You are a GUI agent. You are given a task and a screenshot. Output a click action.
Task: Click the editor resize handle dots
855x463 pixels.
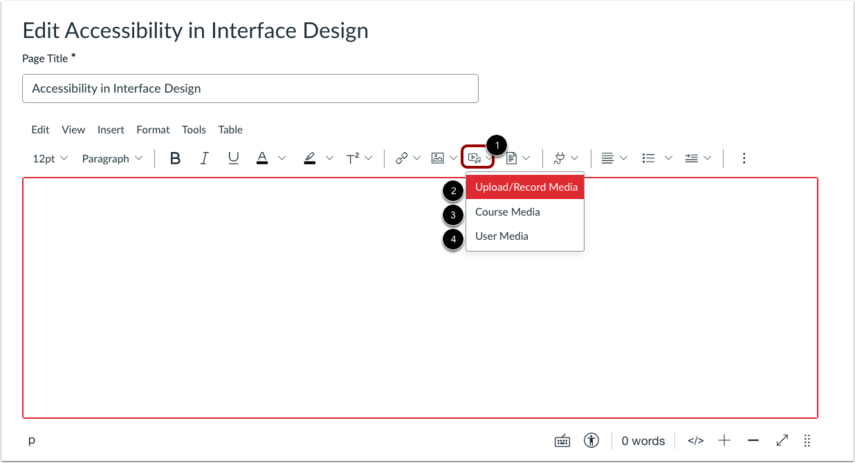pyautogui.click(x=807, y=440)
